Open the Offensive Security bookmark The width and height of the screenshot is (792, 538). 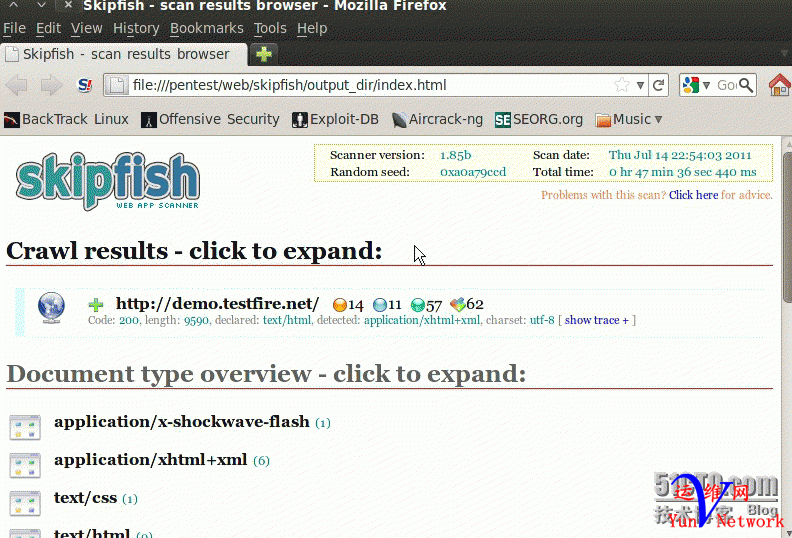tap(210, 119)
